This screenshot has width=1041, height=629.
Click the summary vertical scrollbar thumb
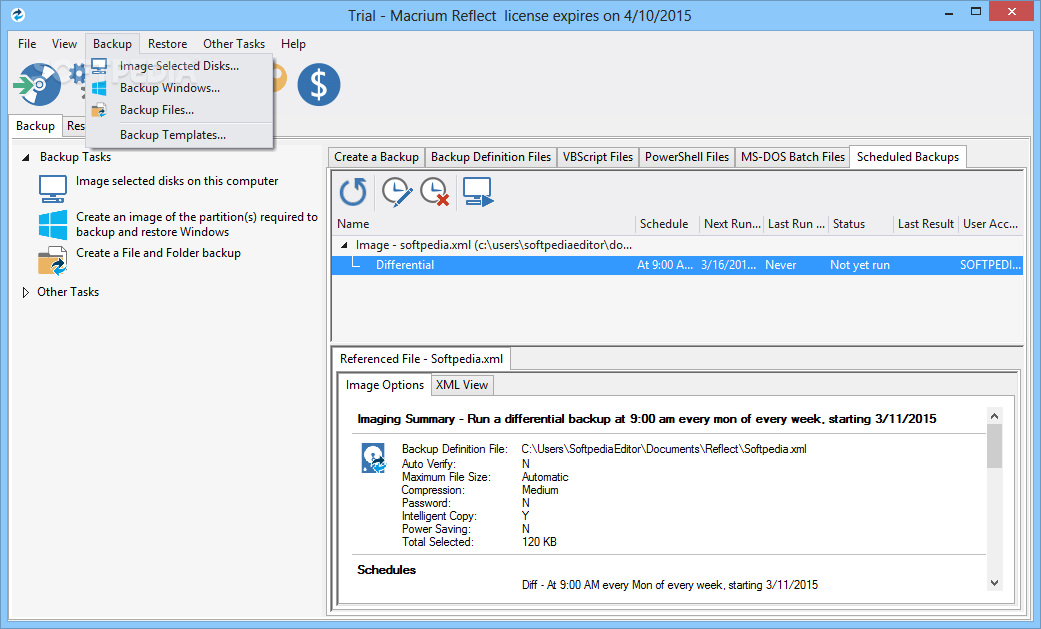click(x=994, y=446)
